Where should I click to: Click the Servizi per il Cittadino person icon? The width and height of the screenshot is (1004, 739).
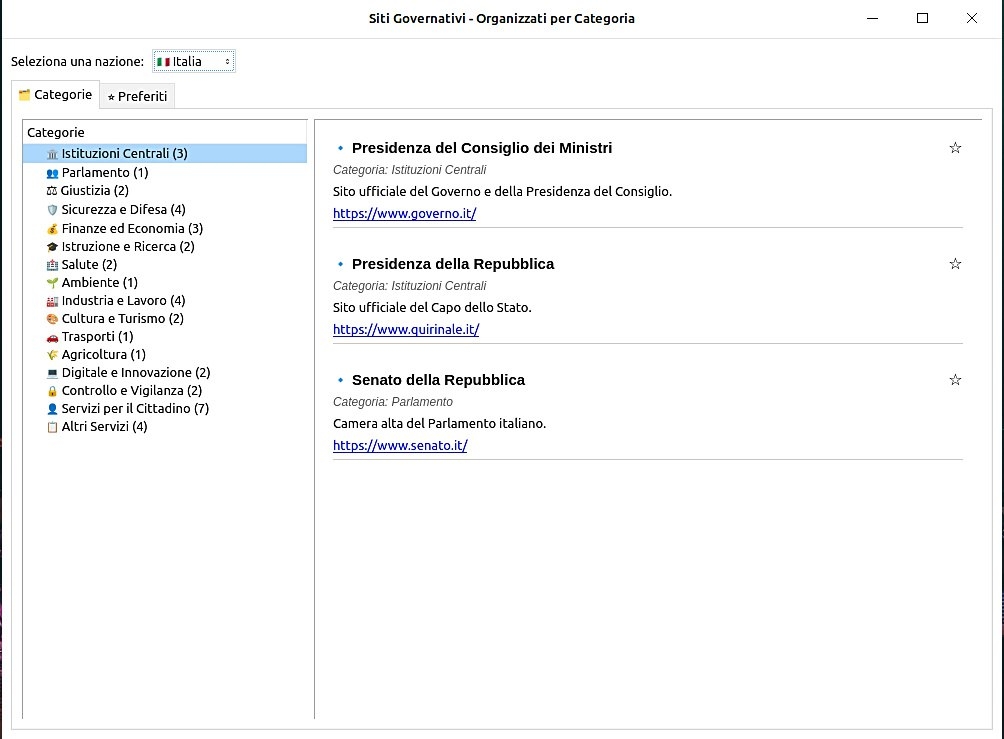(x=53, y=409)
